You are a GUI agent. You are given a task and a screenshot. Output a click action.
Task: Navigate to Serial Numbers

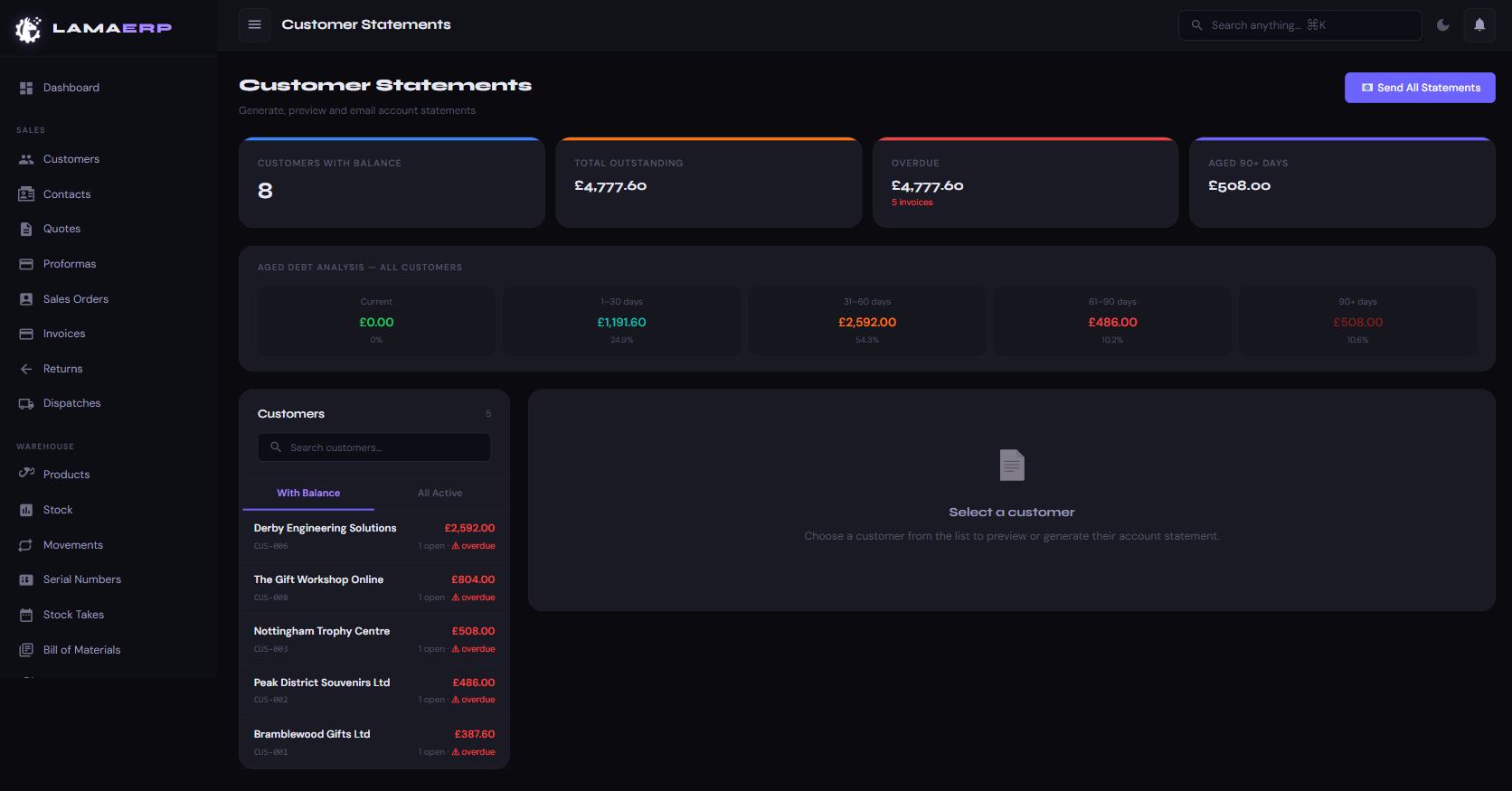coord(81,579)
